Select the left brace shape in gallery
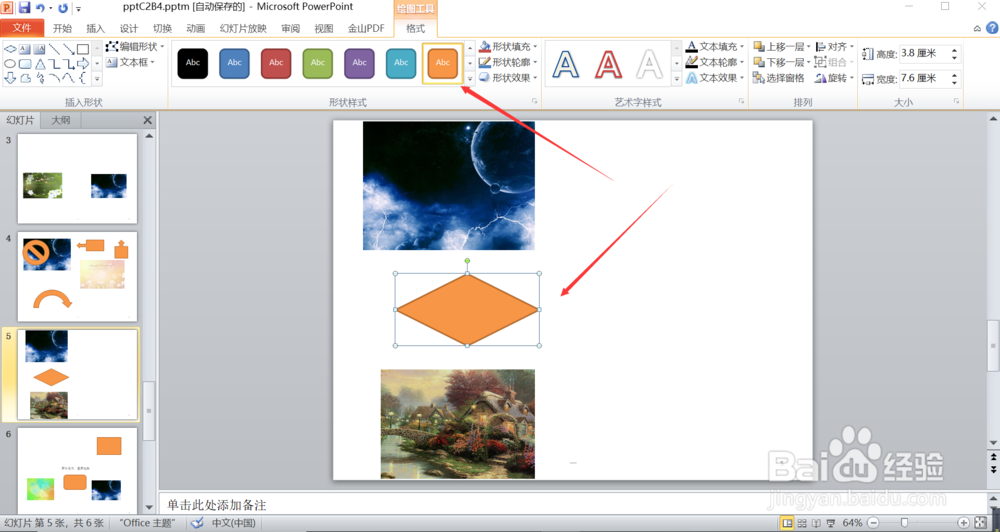This screenshot has width=1000, height=532. [x=82, y=78]
